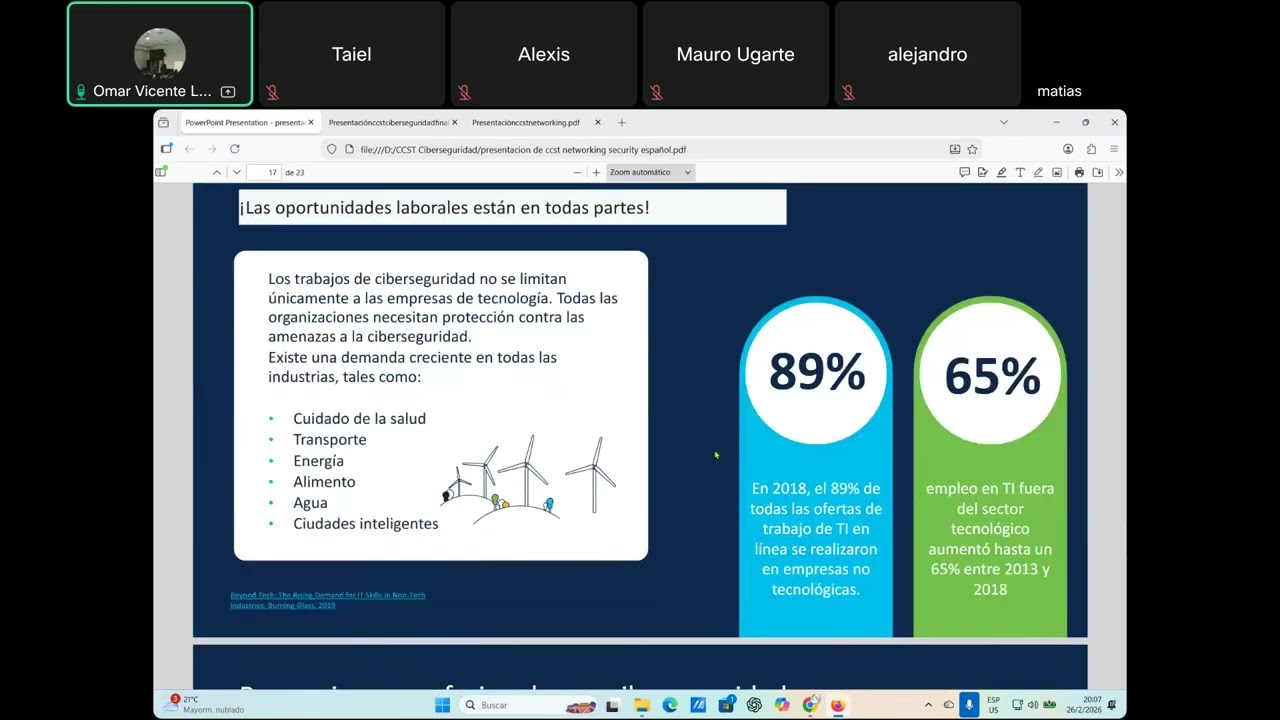Click the shield tracking protection icon
Screen dimensions: 1280x720
[332, 149]
